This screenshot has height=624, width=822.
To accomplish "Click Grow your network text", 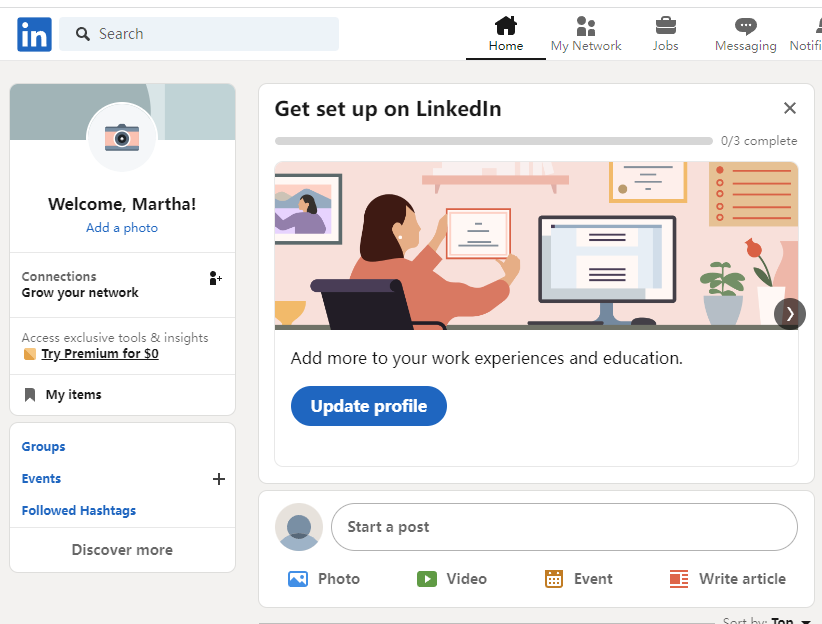I will pos(80,293).
